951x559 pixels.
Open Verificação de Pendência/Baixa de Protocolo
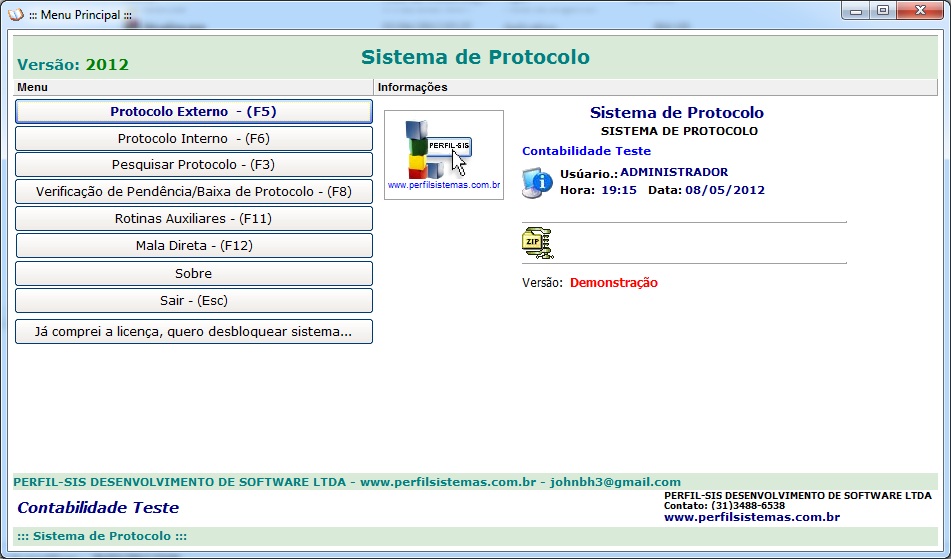[x=193, y=191]
